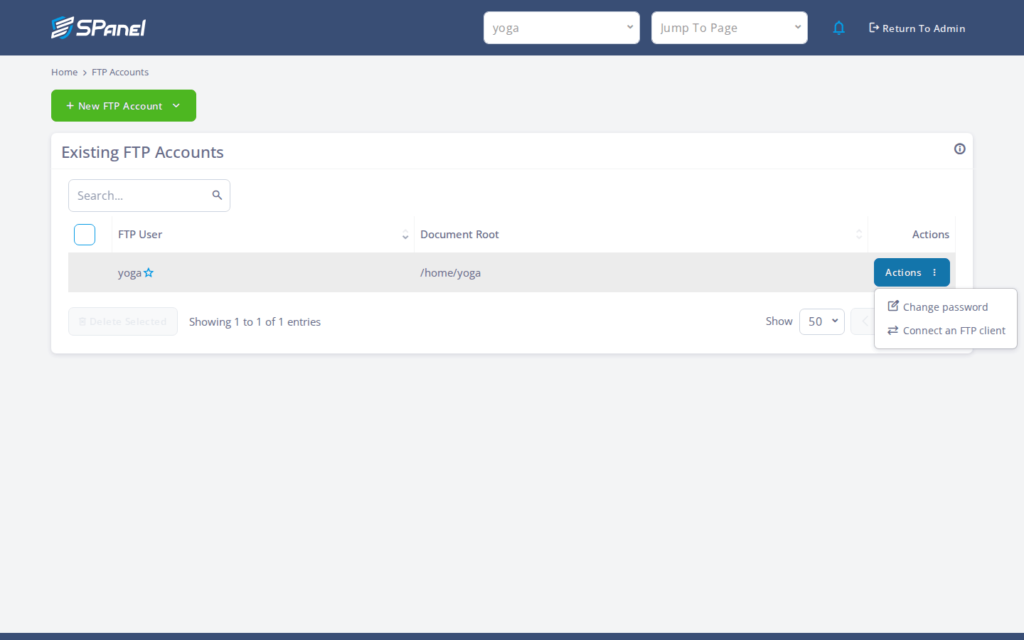Click the previous page arrow button

(x=863, y=321)
